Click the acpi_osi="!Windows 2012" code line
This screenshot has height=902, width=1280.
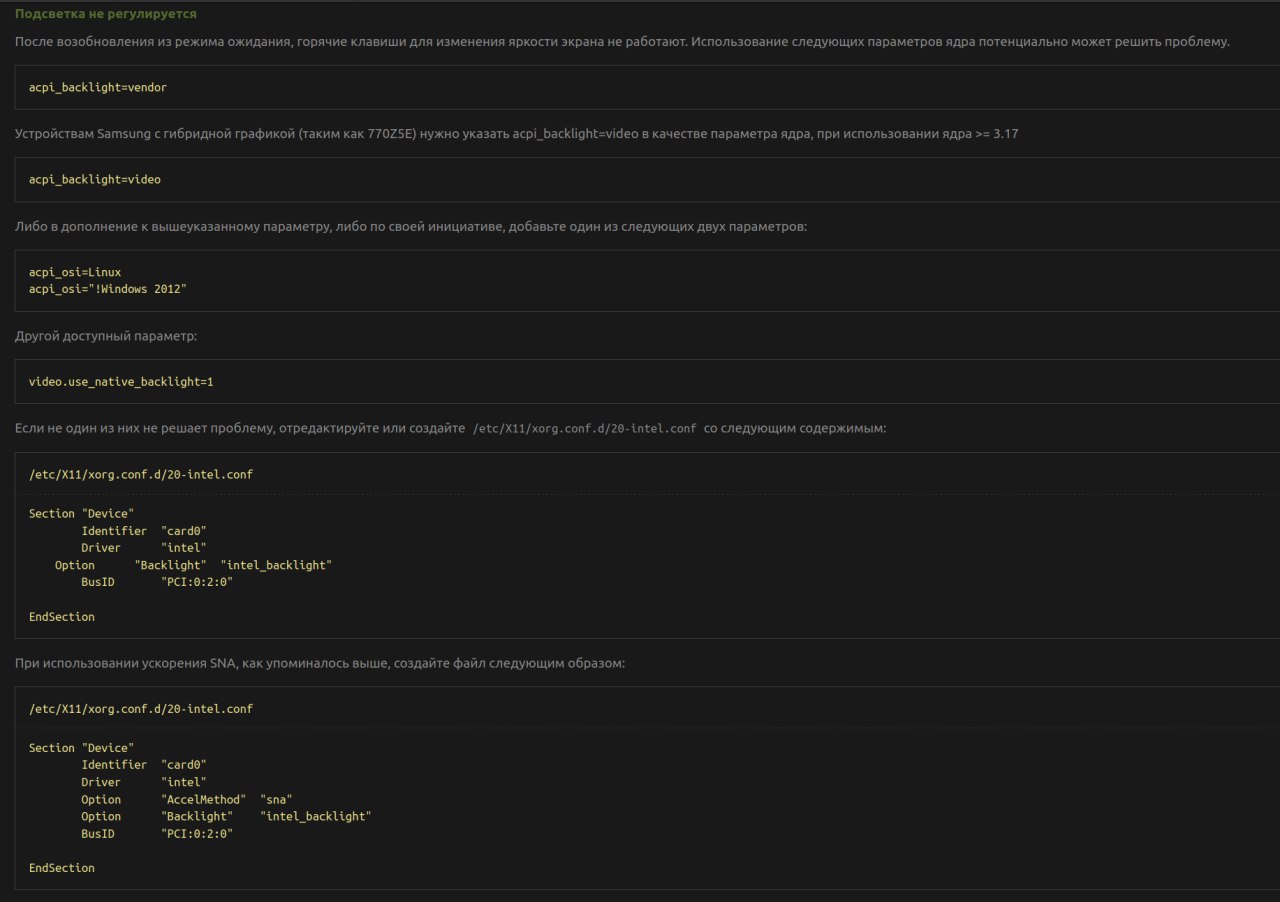pyautogui.click(x=108, y=289)
